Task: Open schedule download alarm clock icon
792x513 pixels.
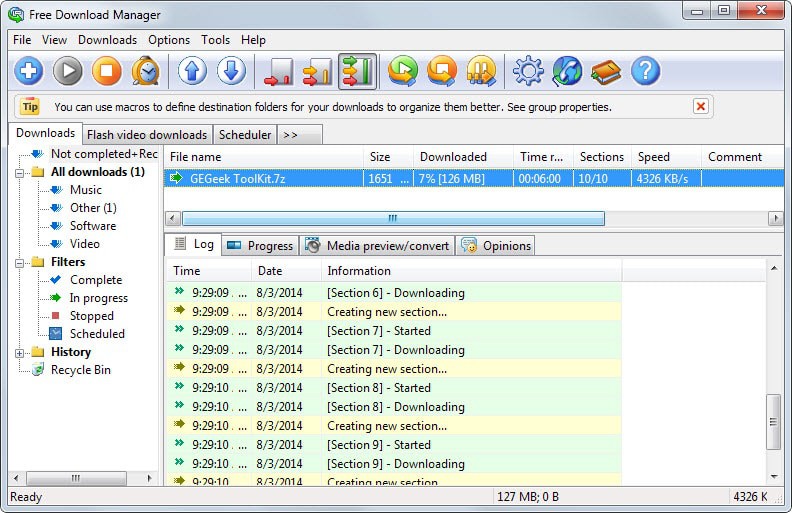Action: click(146, 71)
